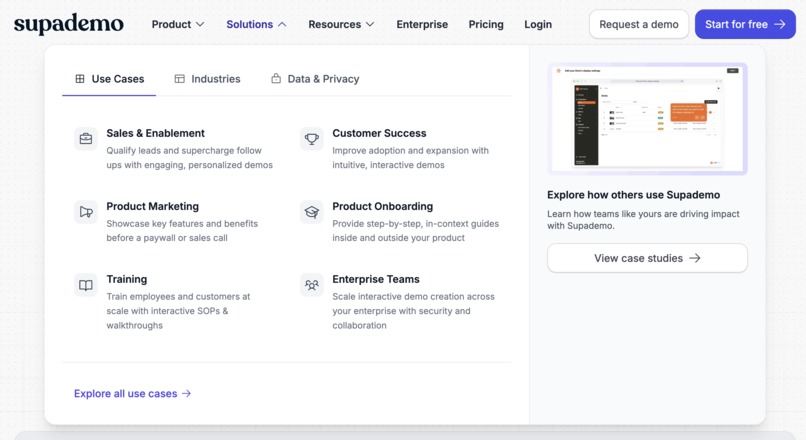Switch to the Industries tab
Viewport: 806px width, 440px height.
click(x=207, y=79)
